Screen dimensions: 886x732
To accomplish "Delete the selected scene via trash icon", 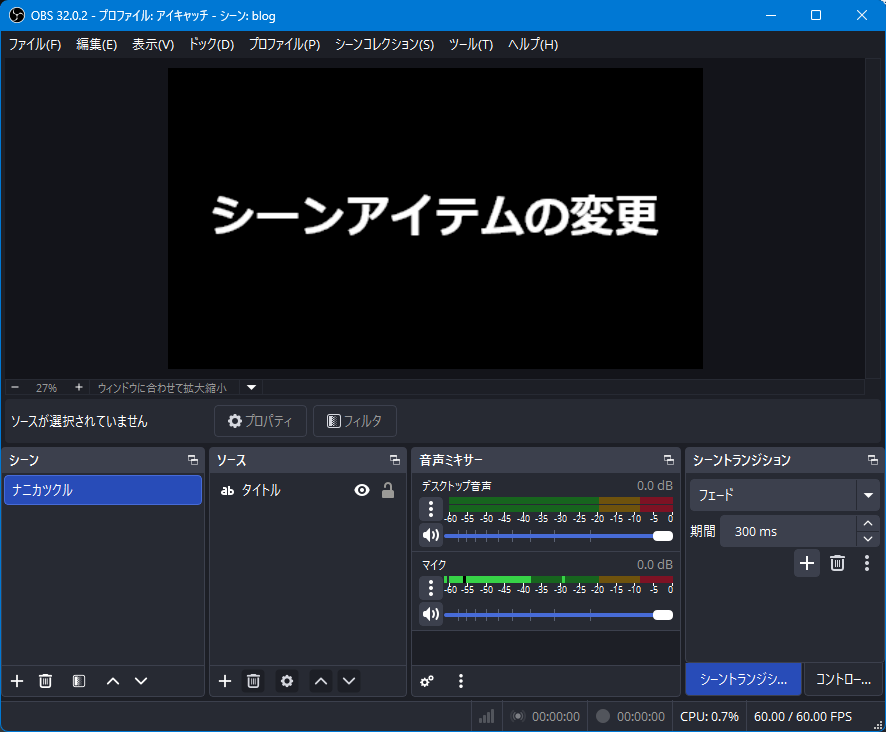I will [x=45, y=681].
